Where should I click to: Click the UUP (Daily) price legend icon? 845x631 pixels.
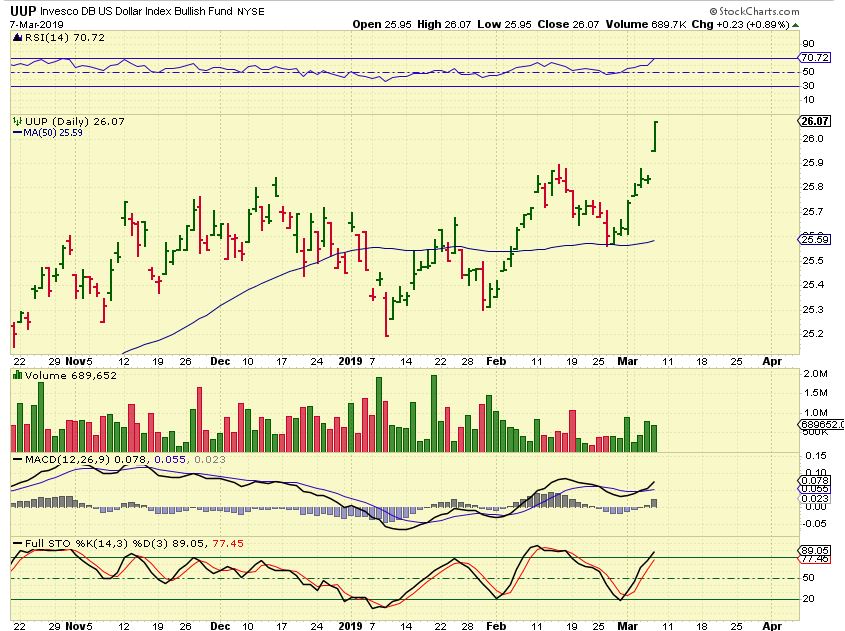[18, 122]
